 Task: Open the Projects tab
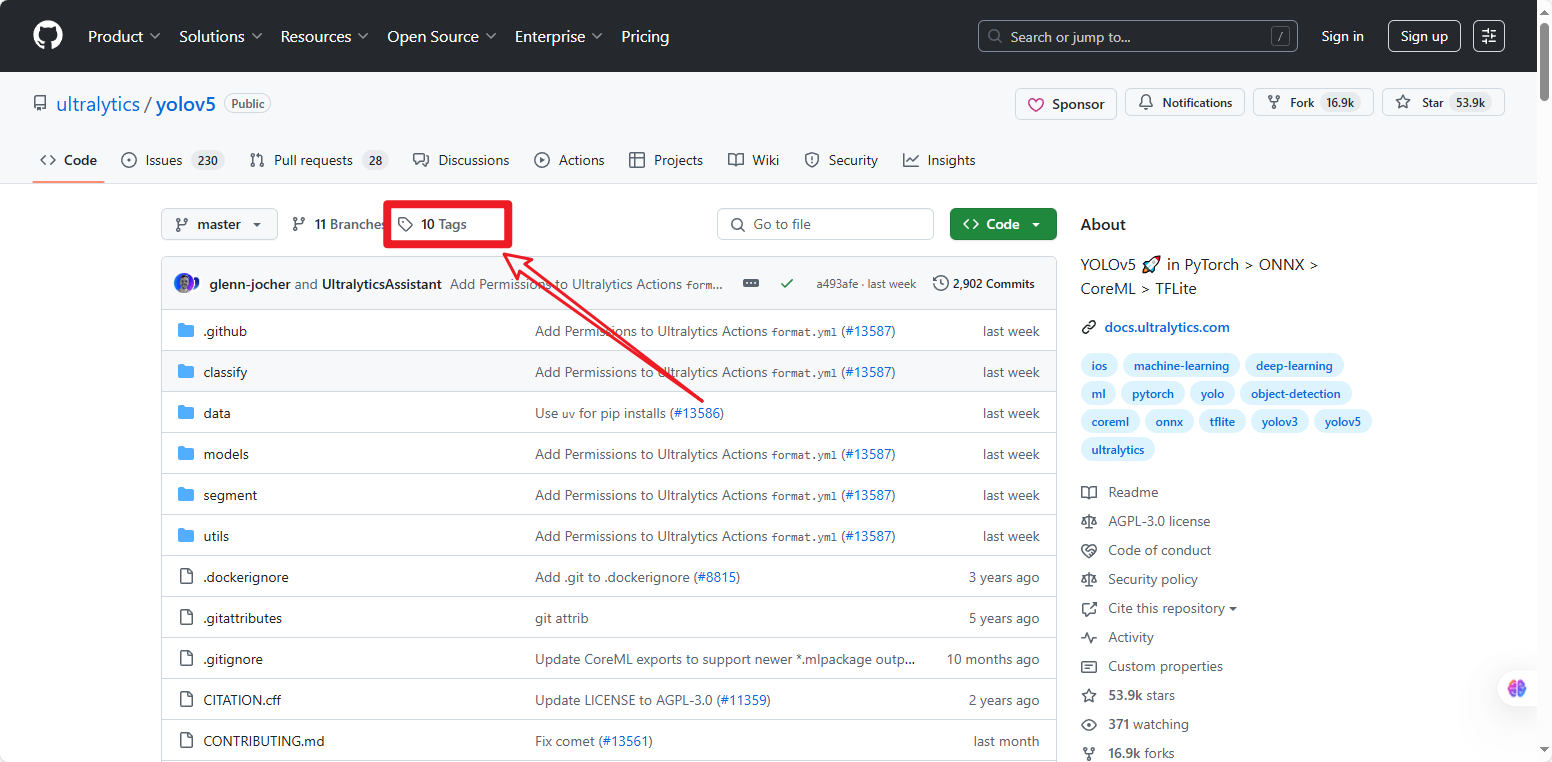(666, 160)
